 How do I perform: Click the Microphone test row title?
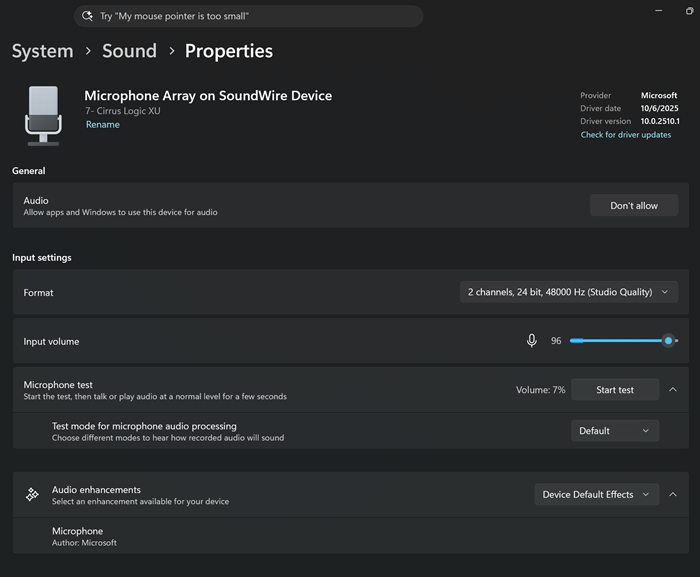(58, 385)
